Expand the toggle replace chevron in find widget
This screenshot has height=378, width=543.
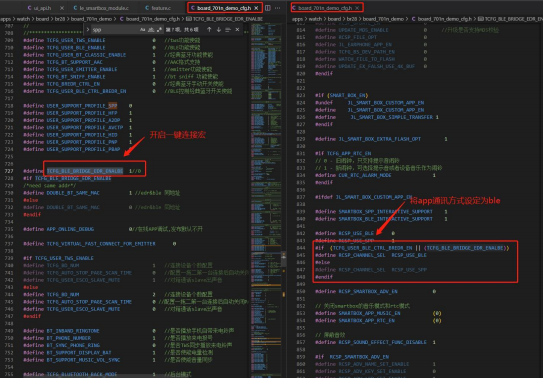coord(88,30)
